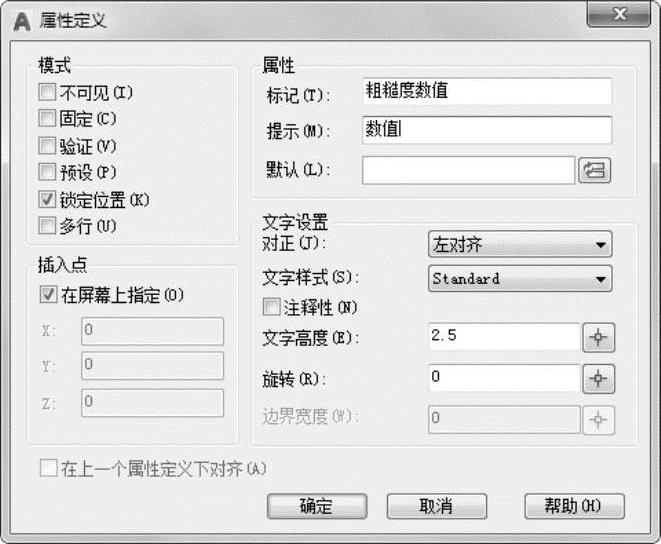Uncheck the 锁定位置 (Lock position) checkbox

point(46,199)
